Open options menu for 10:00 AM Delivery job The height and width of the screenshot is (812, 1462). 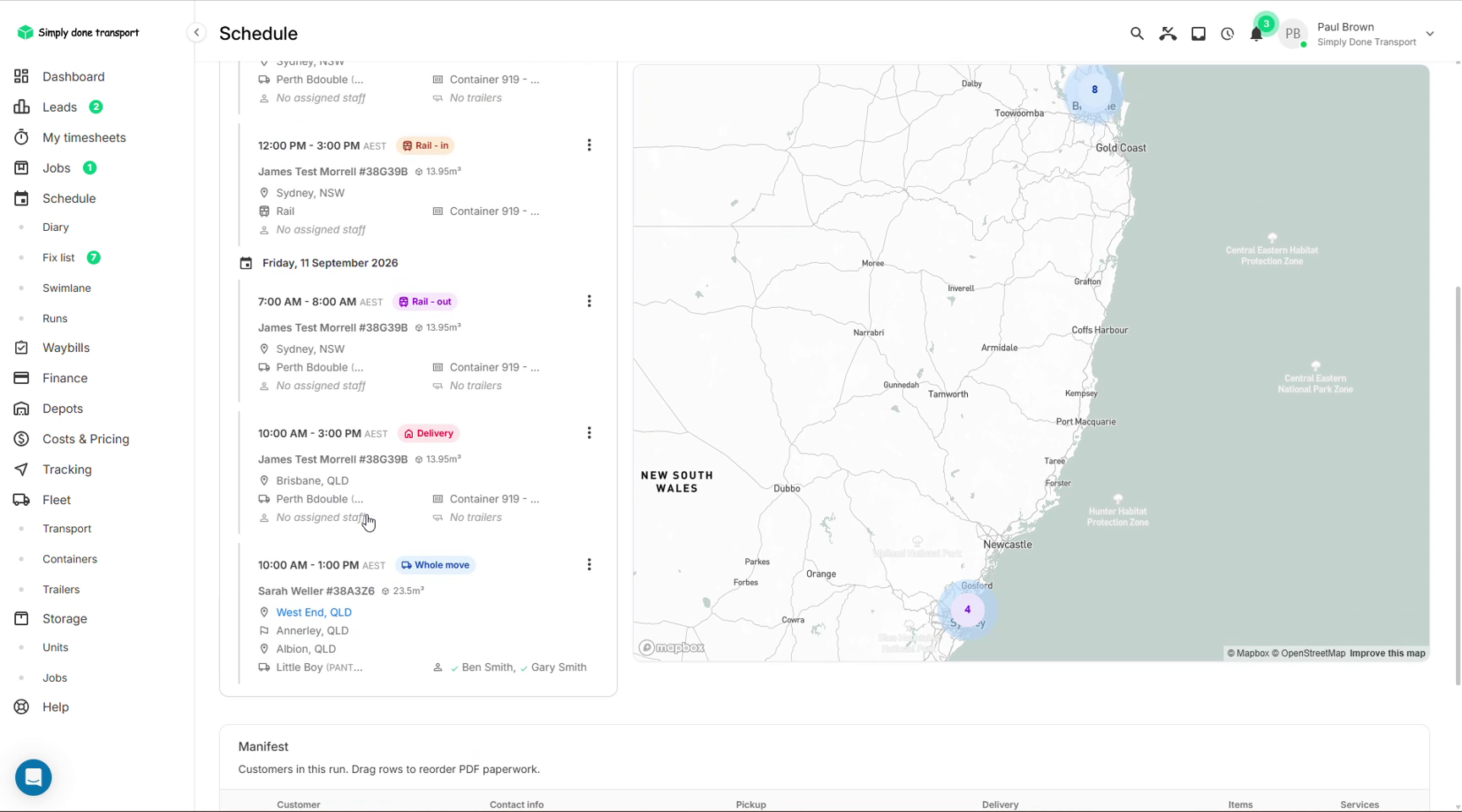click(590, 433)
